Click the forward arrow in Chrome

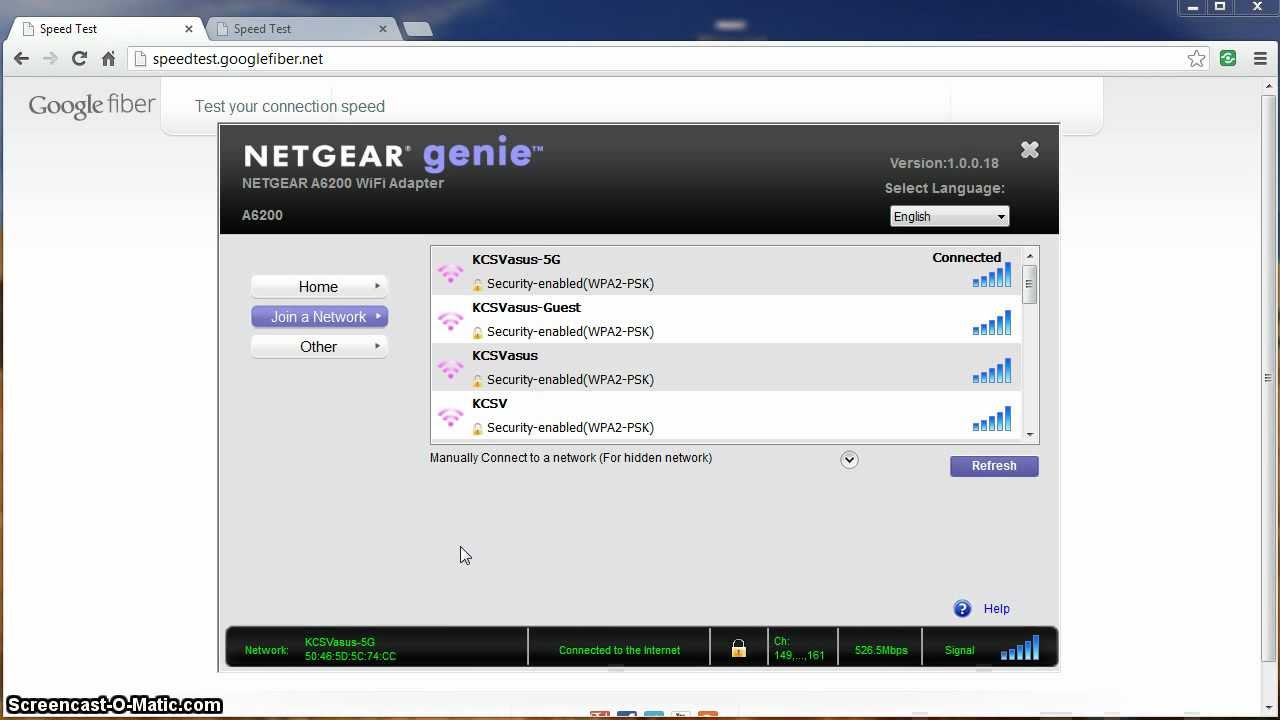50,59
